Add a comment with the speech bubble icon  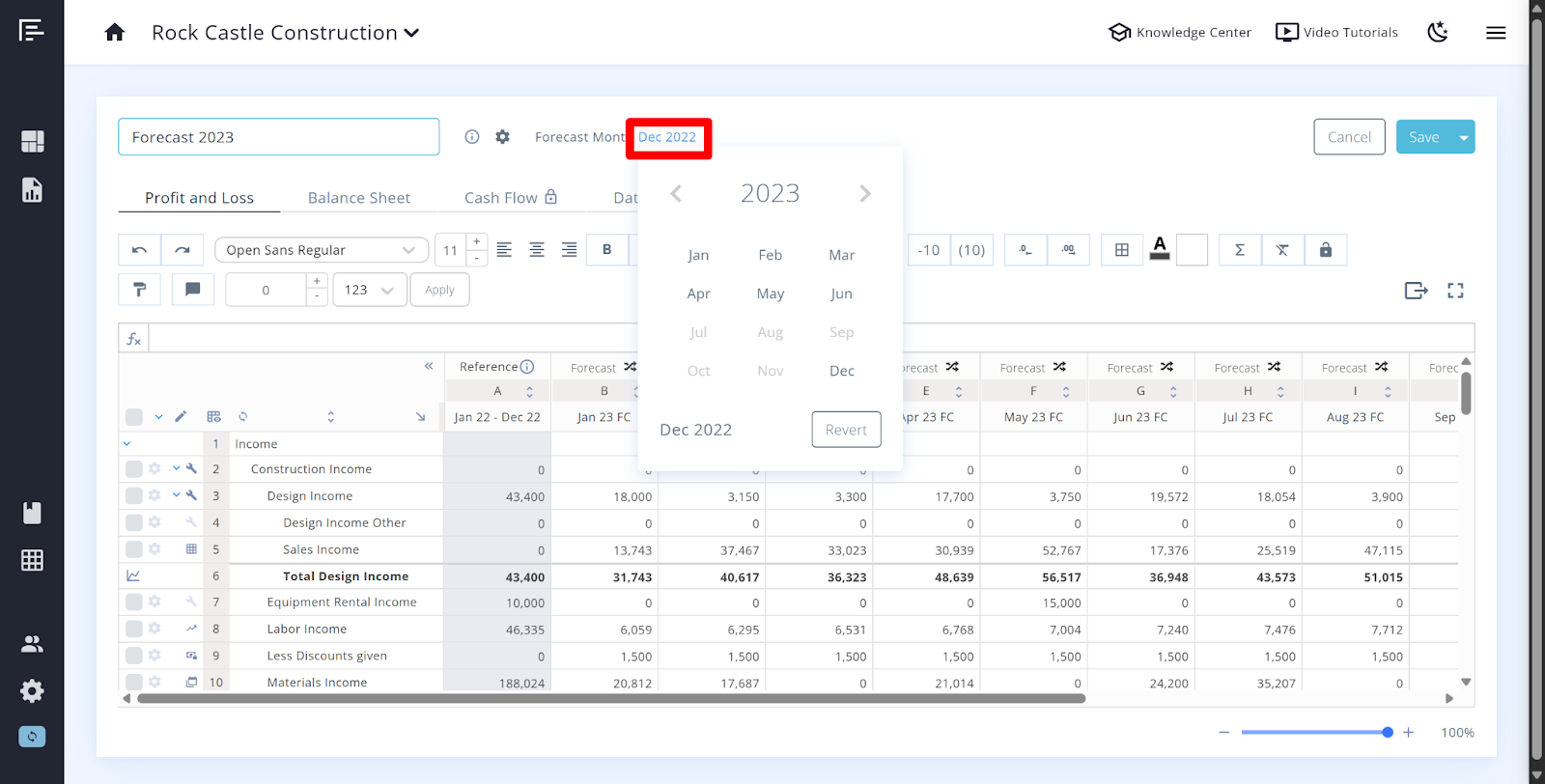193,290
